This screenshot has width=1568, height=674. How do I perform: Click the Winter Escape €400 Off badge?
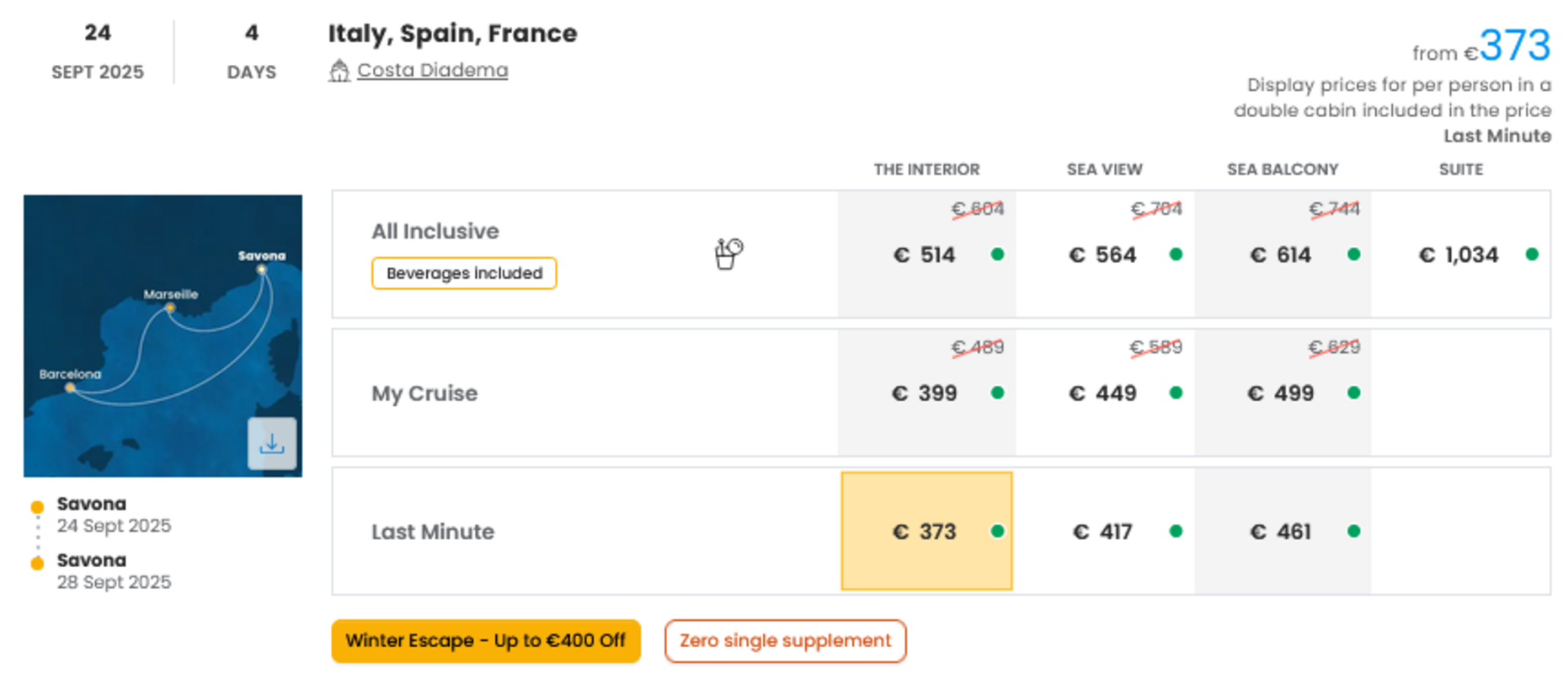point(486,641)
